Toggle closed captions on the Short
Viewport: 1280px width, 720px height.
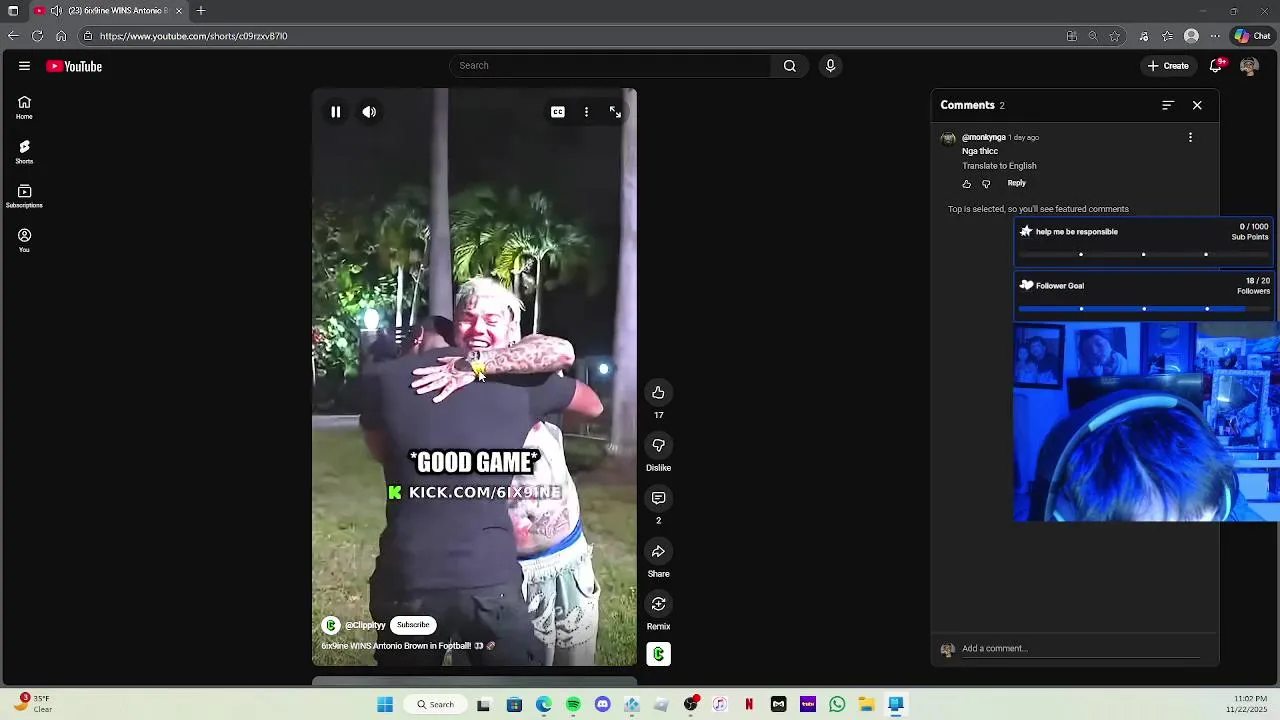pyautogui.click(x=558, y=112)
